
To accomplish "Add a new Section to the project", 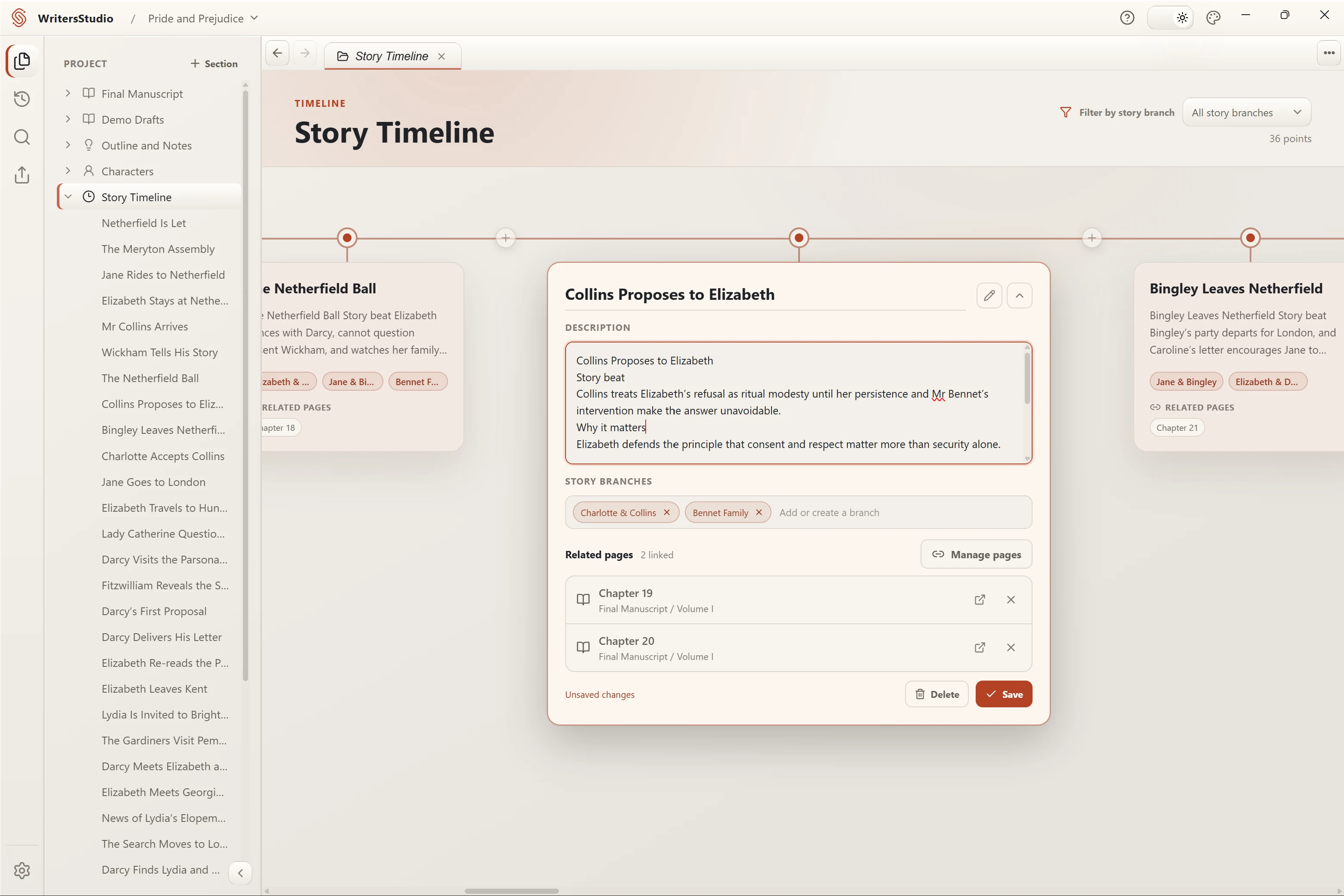I will 214,63.
